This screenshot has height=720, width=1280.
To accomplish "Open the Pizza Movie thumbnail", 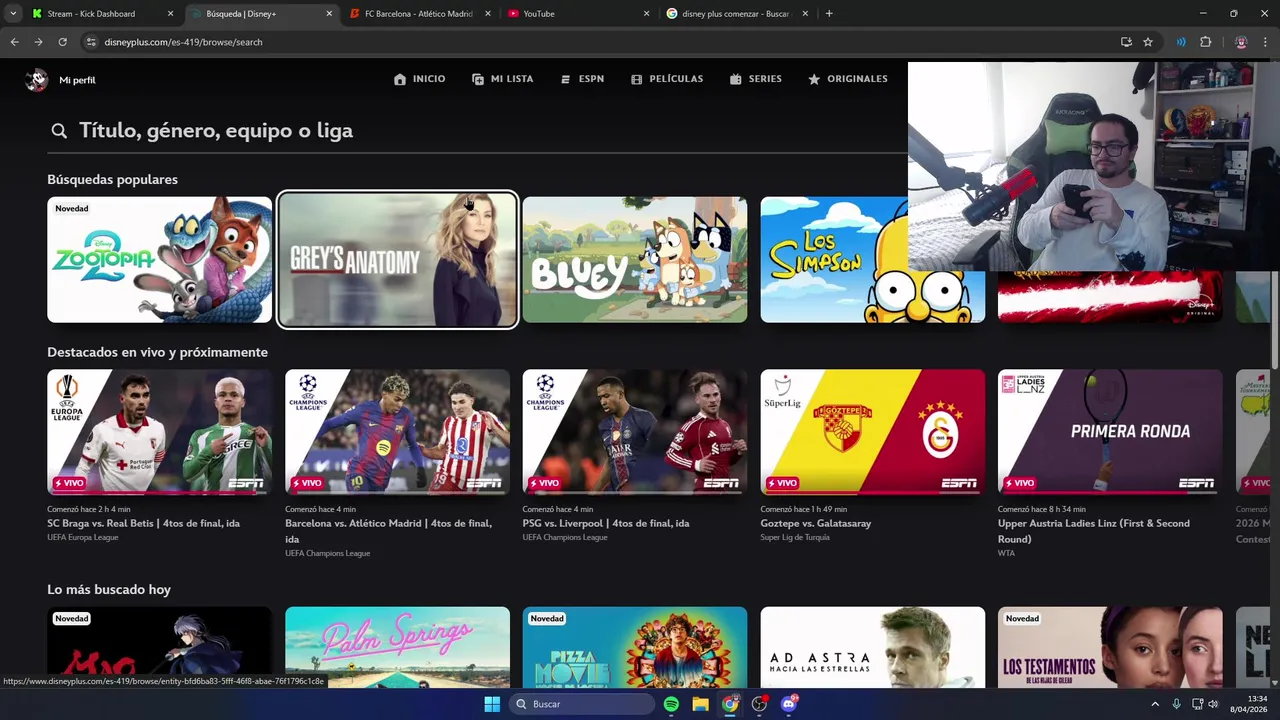I will 635,647.
